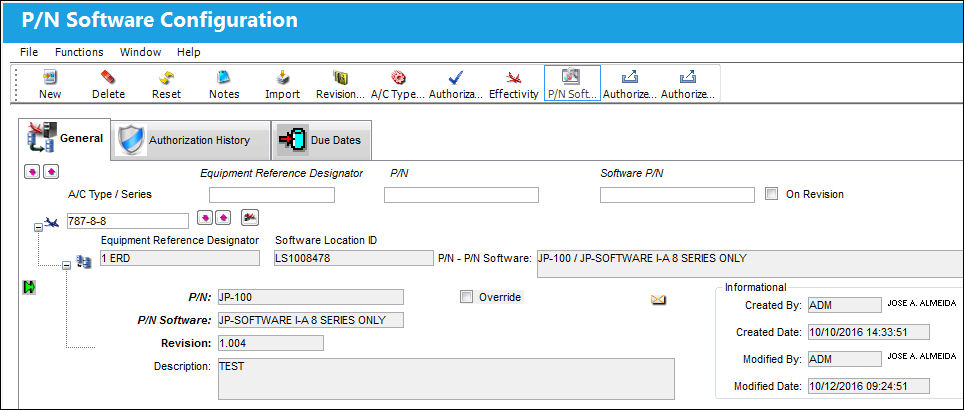Click the A/C Type / Series label
Viewport: 964px width, 410px height.
pos(109,194)
